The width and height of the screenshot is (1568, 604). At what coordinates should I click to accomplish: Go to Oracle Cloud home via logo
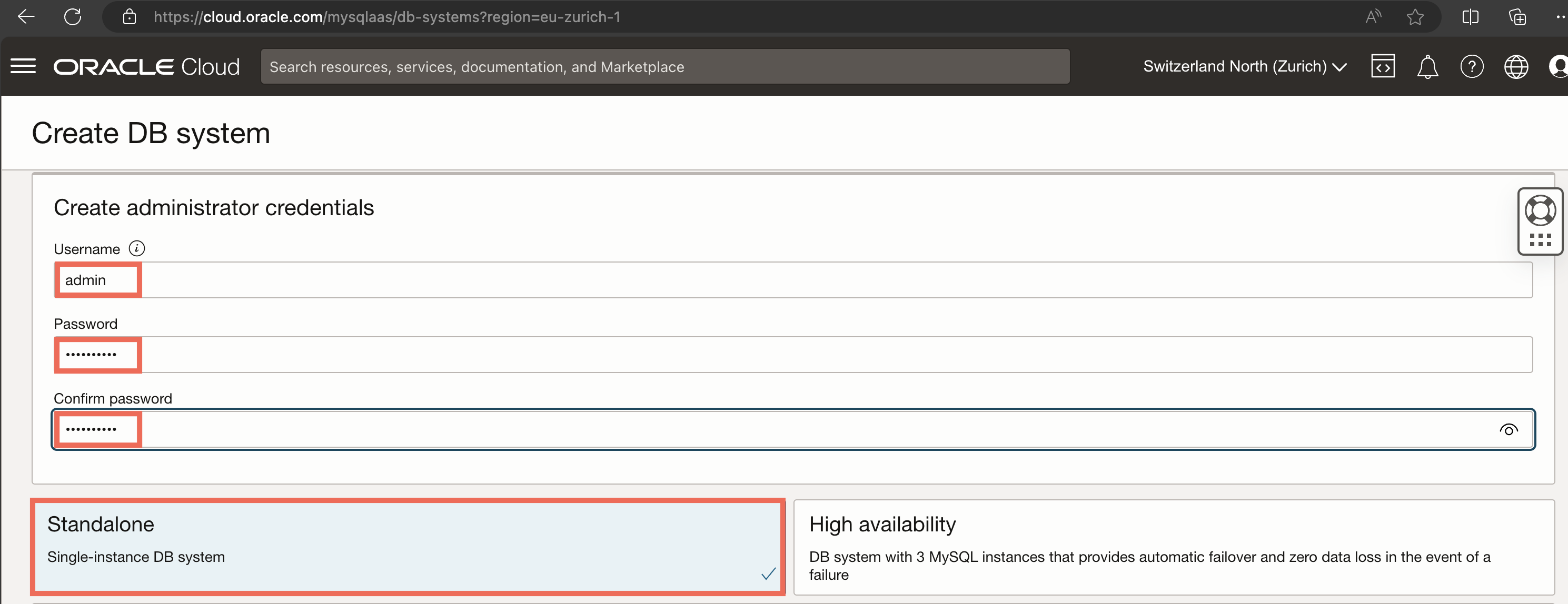[x=147, y=66]
